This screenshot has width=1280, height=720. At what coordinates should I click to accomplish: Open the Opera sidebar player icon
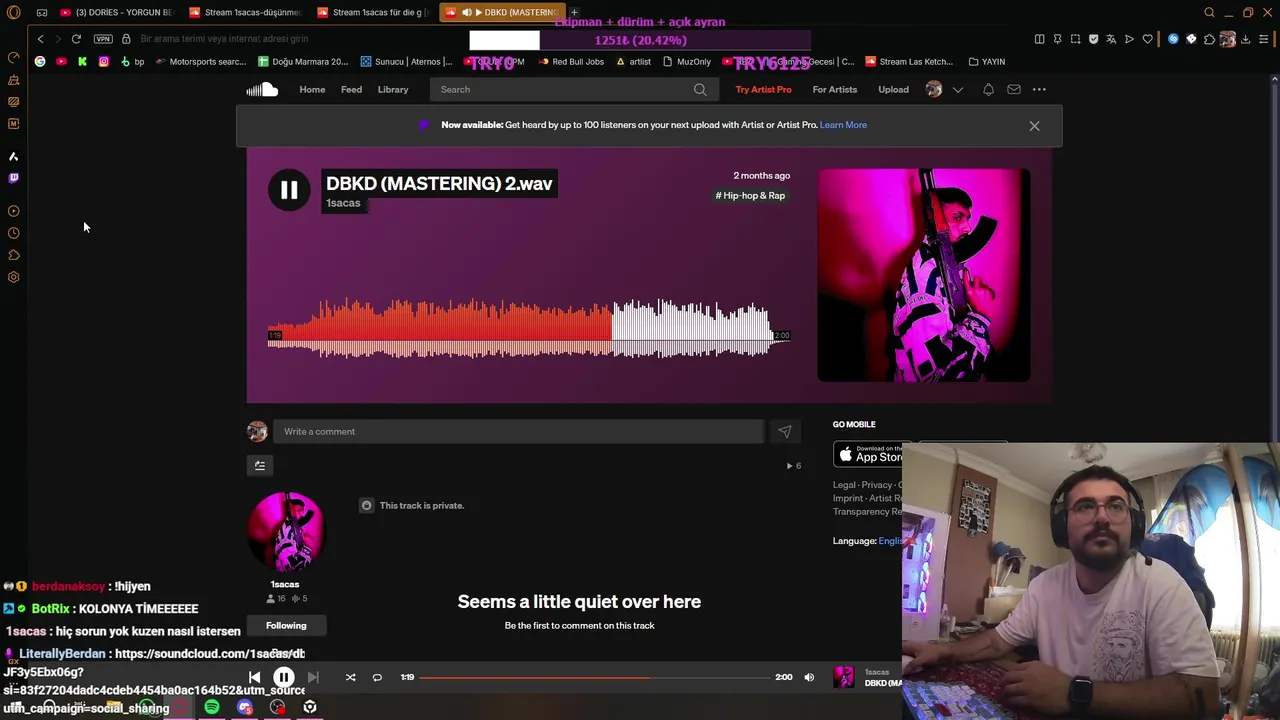pyautogui.click(x=13, y=211)
